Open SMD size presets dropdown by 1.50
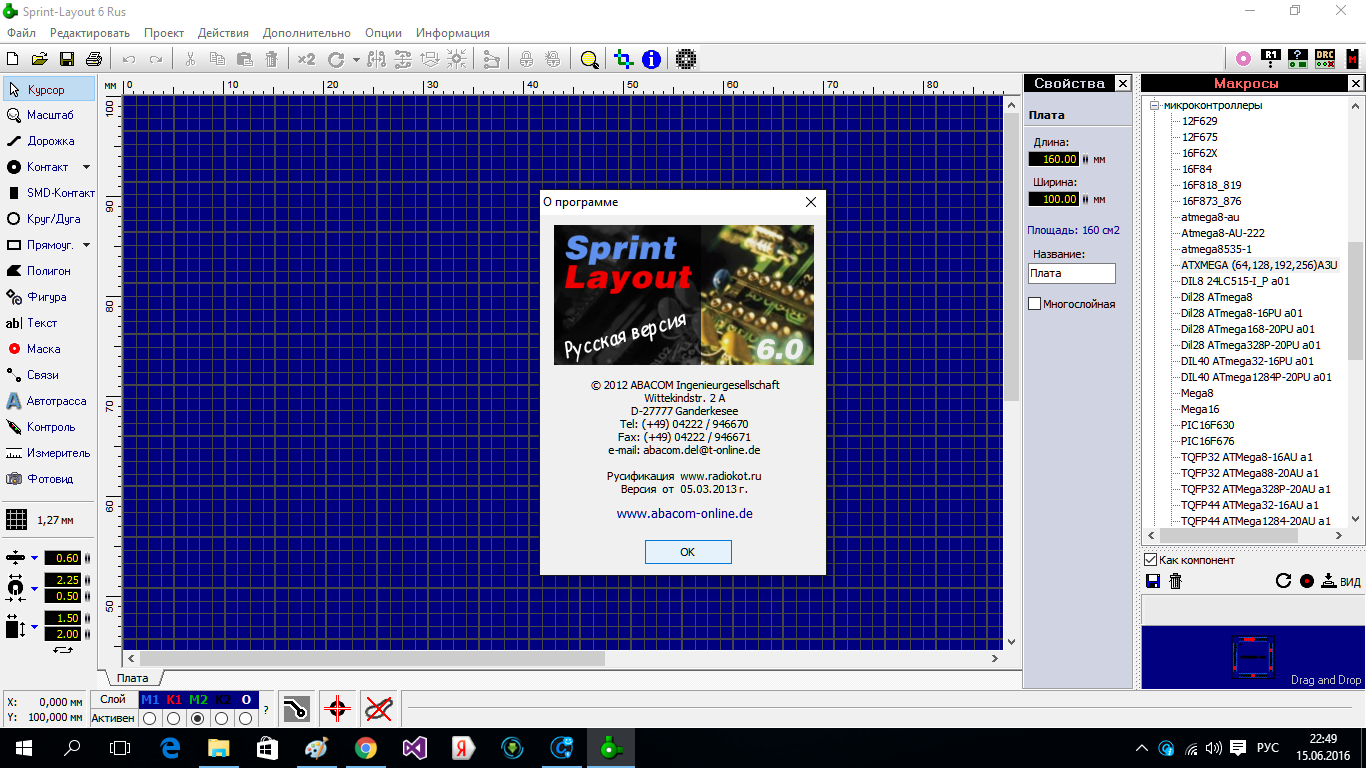The width and height of the screenshot is (1366, 768). [x=33, y=627]
